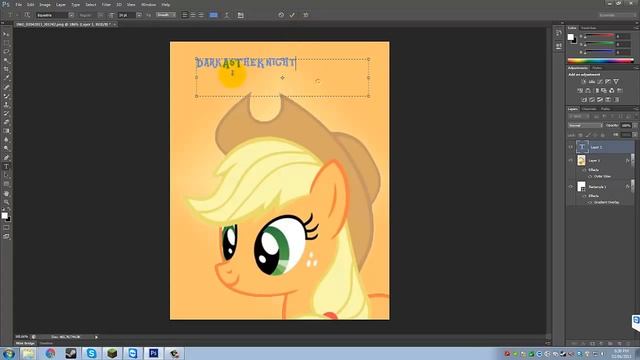Select the Hand tool
Image resolution: width=640 pixels, height=360 pixels.
(6, 193)
